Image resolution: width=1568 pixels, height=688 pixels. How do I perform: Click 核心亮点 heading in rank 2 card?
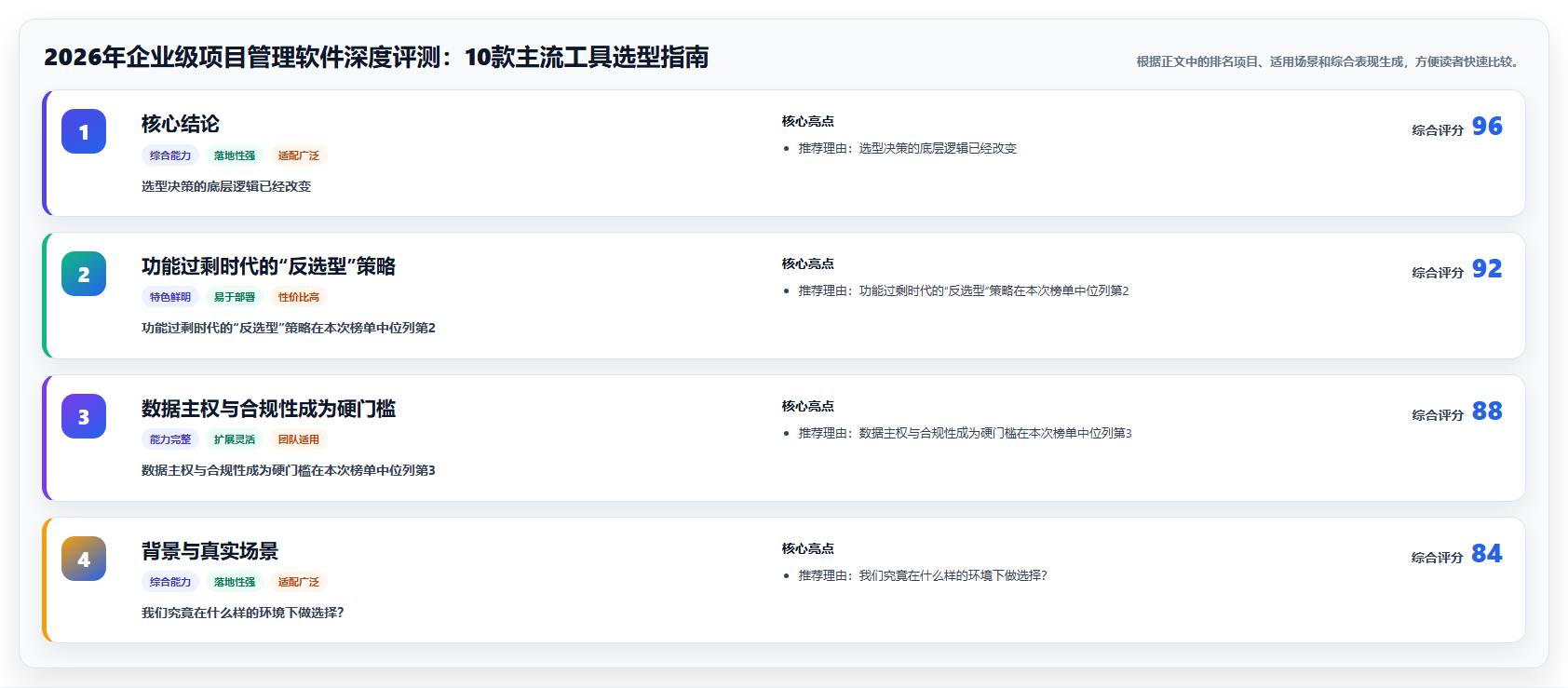click(808, 263)
